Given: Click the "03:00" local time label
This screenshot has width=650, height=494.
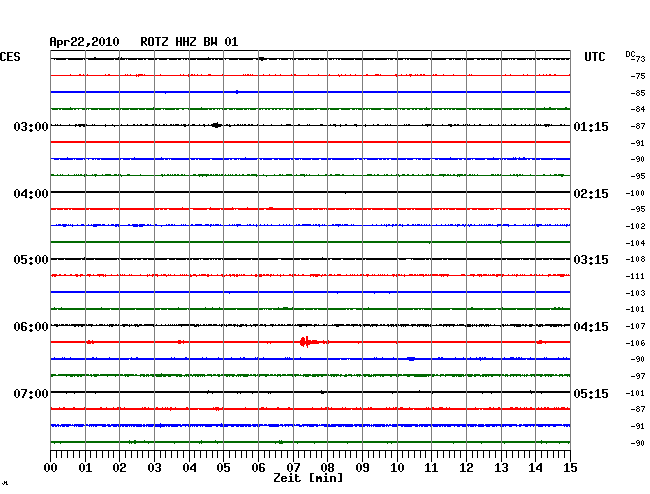Looking at the screenshot, I should pyautogui.click(x=31, y=126).
